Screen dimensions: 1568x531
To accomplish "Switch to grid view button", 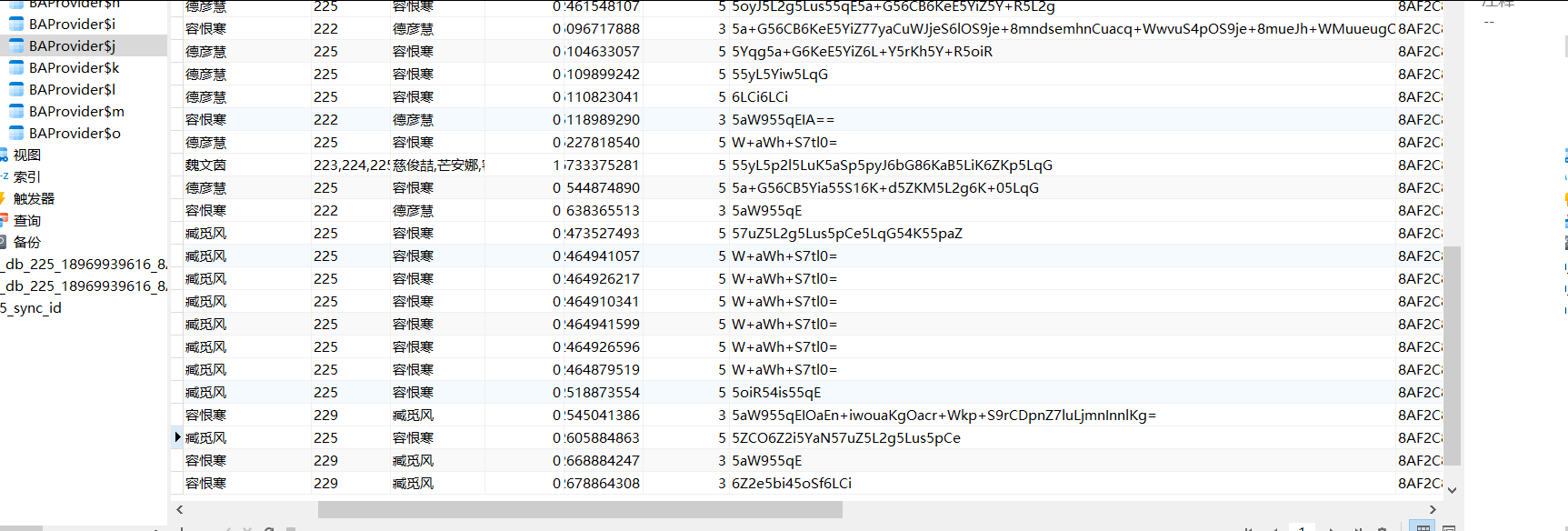I will (x=1423, y=526).
